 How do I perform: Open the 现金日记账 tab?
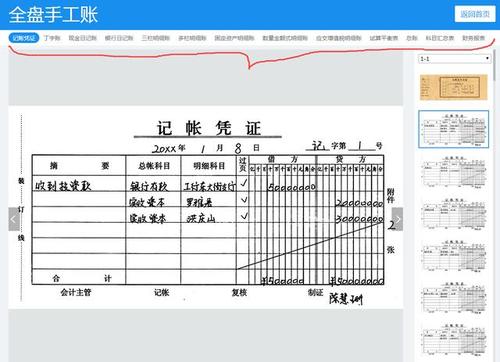click(x=83, y=38)
